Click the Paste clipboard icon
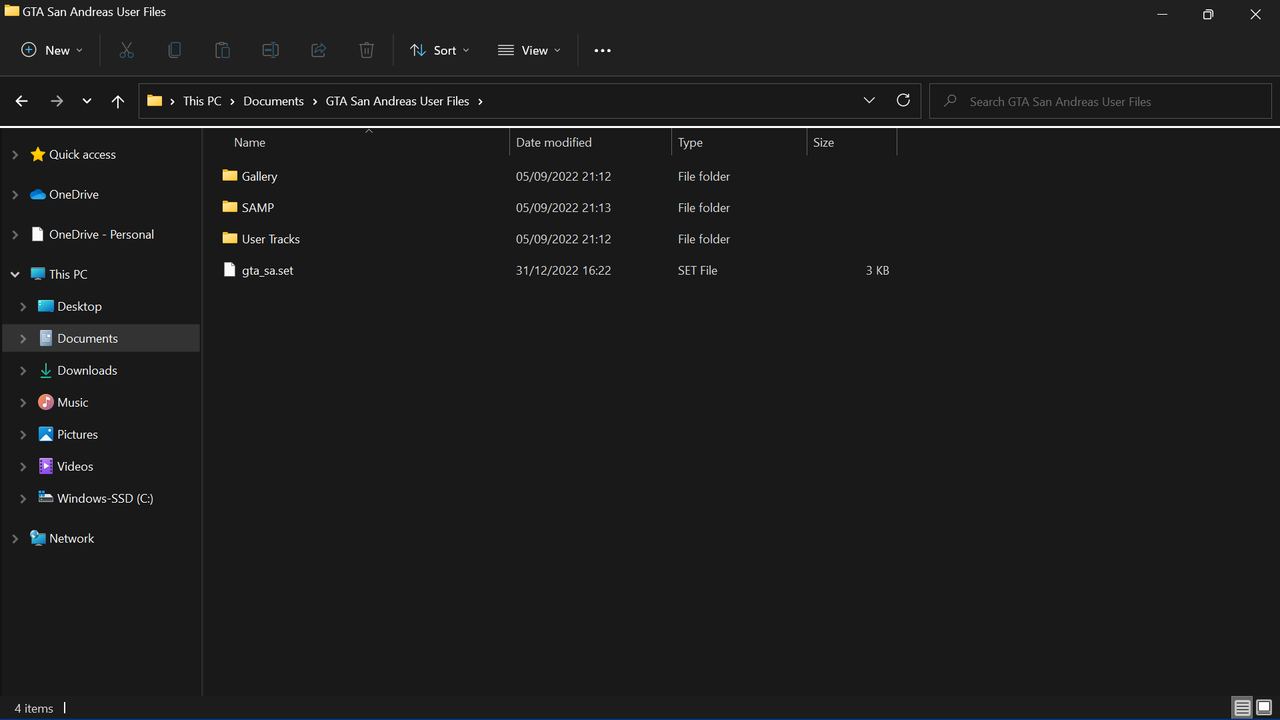 pos(222,50)
